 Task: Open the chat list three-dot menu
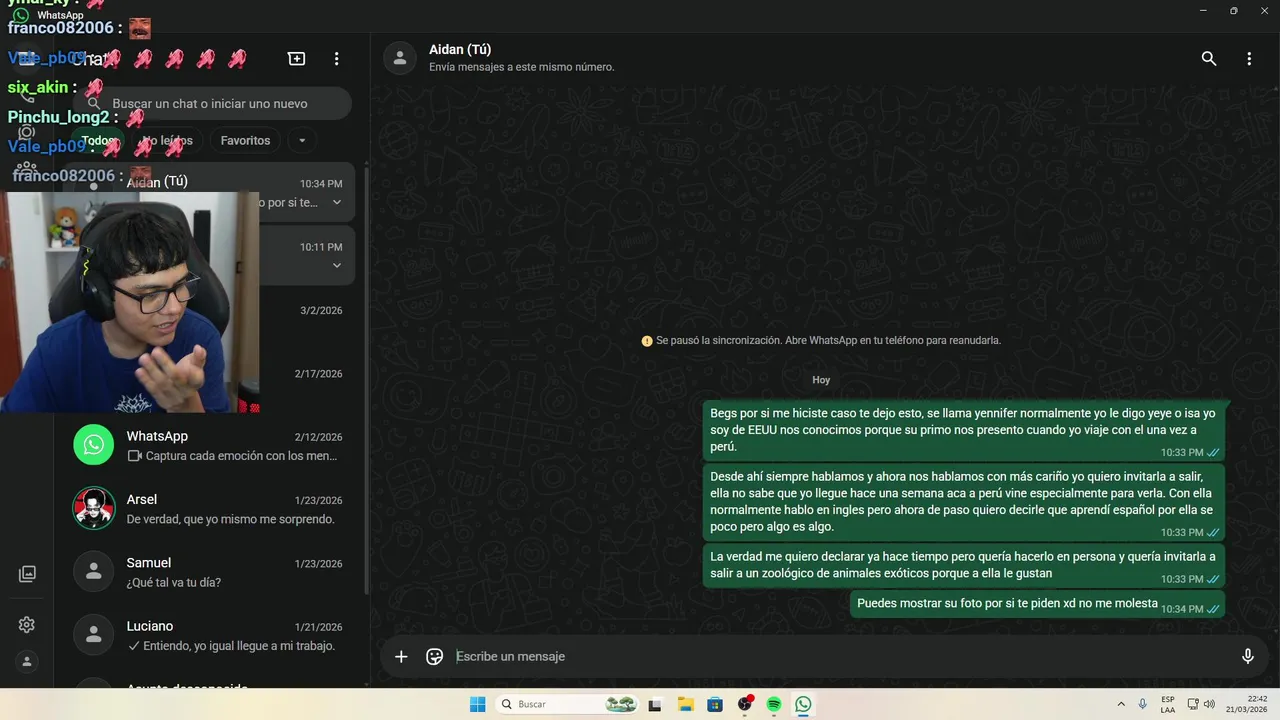[x=337, y=59]
